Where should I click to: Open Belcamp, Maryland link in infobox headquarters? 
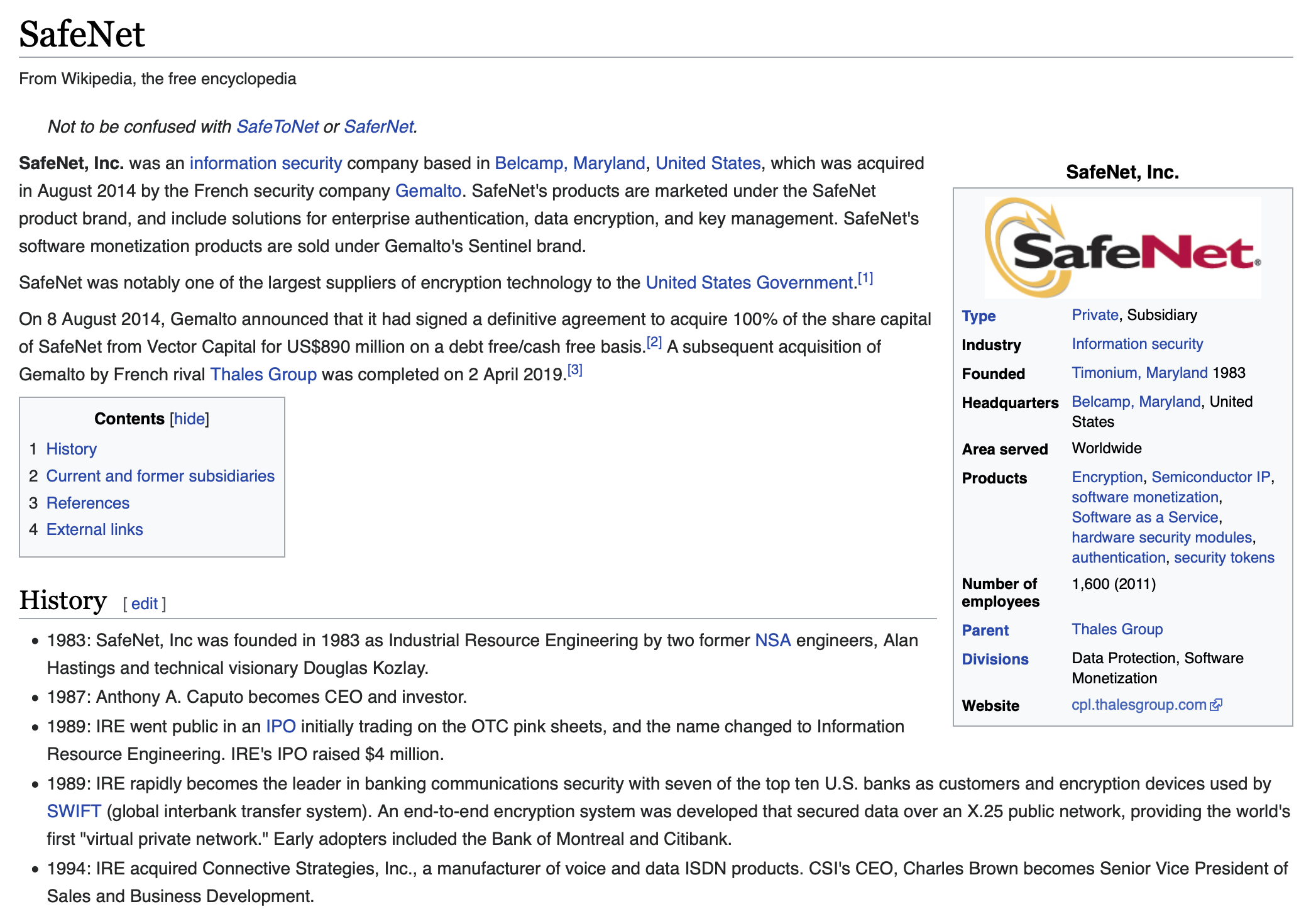pyautogui.click(x=1136, y=402)
